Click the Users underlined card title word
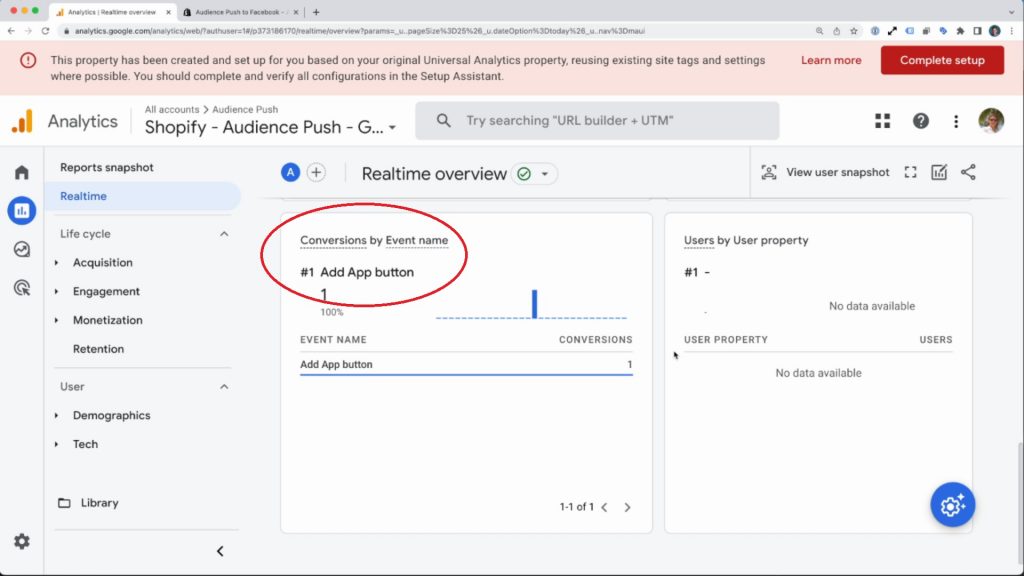The height and width of the screenshot is (576, 1024). click(699, 240)
